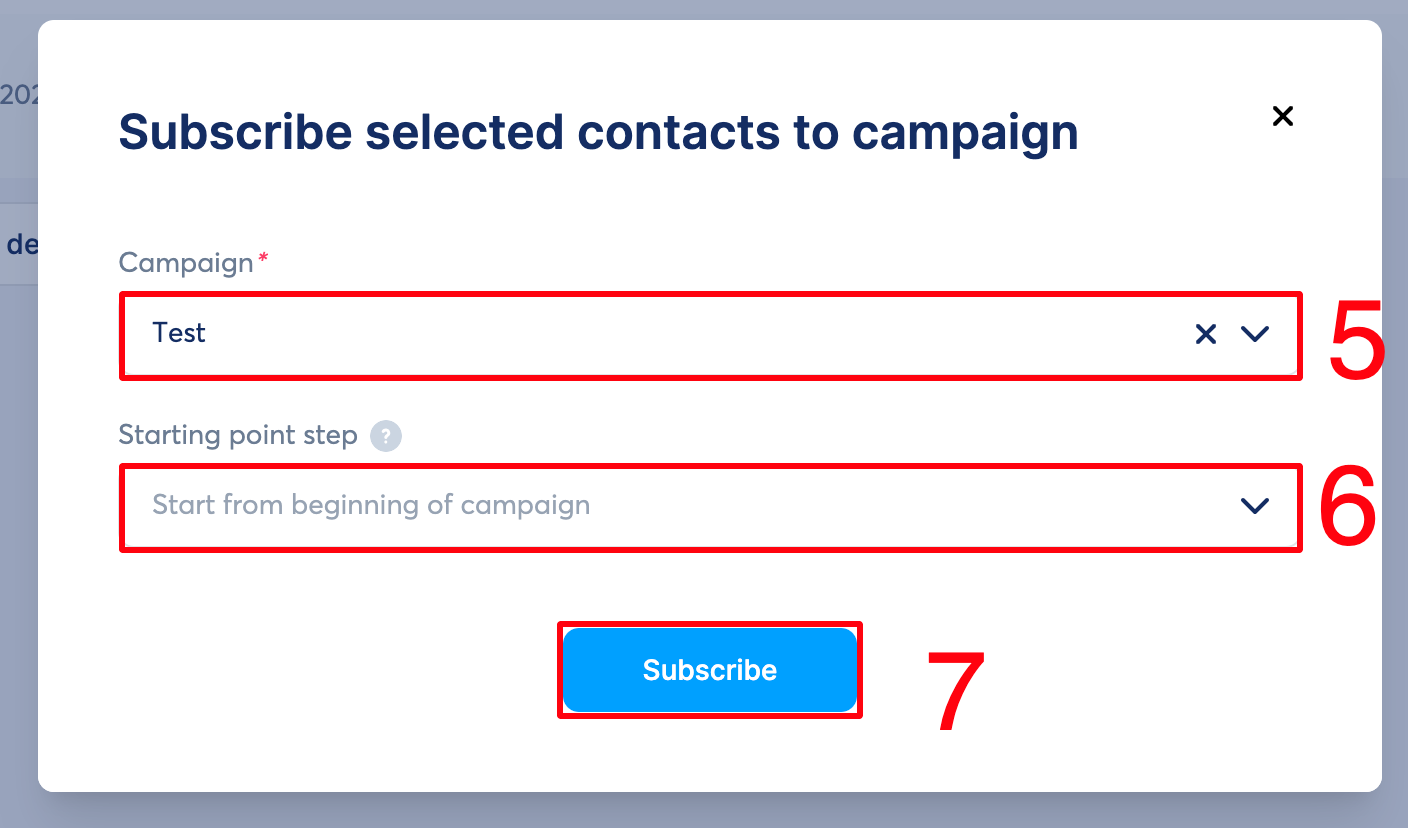Viewport: 1408px width, 828px height.
Task: Click the blue Subscribe button
Action: [710, 670]
